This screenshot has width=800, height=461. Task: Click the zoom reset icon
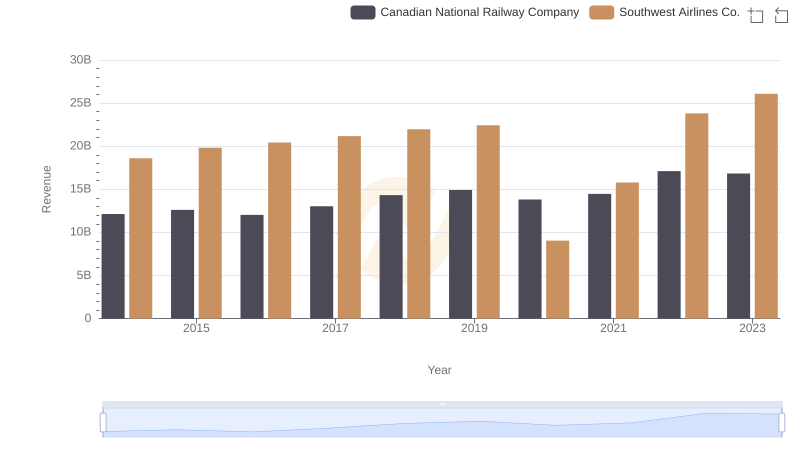coord(781,15)
